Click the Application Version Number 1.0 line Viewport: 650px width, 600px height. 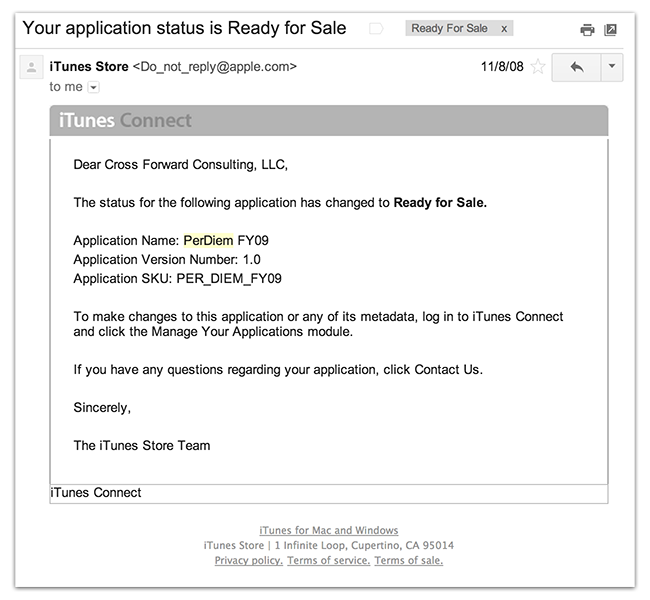tap(167, 260)
